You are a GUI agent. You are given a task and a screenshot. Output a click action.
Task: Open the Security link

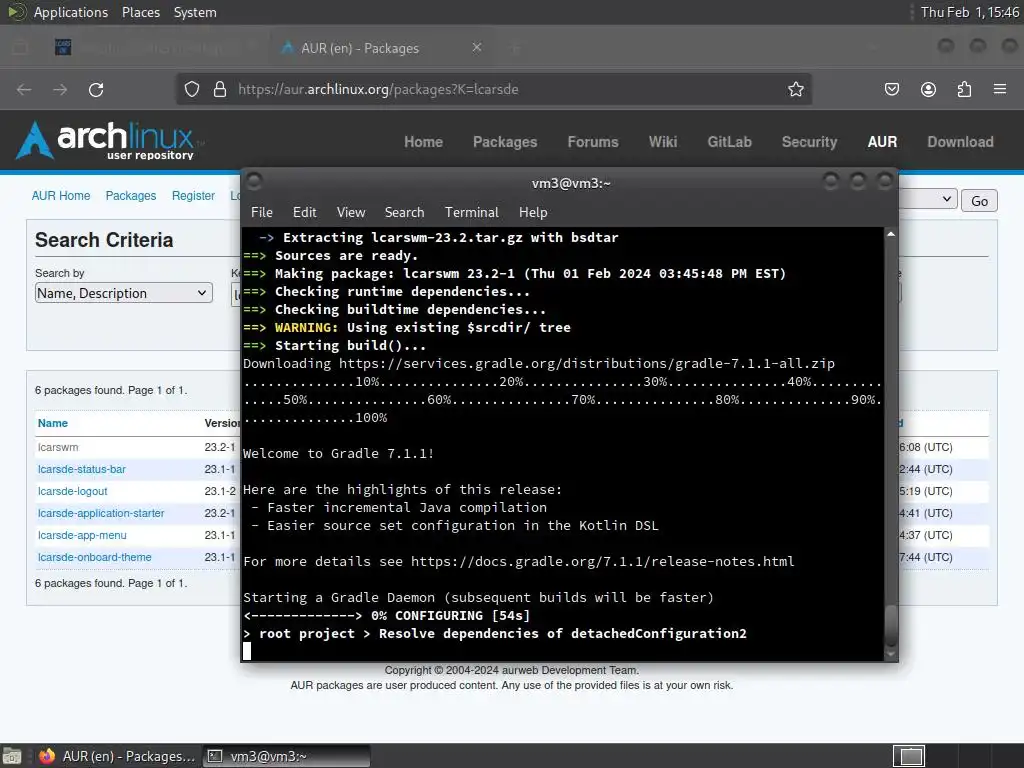tap(809, 142)
